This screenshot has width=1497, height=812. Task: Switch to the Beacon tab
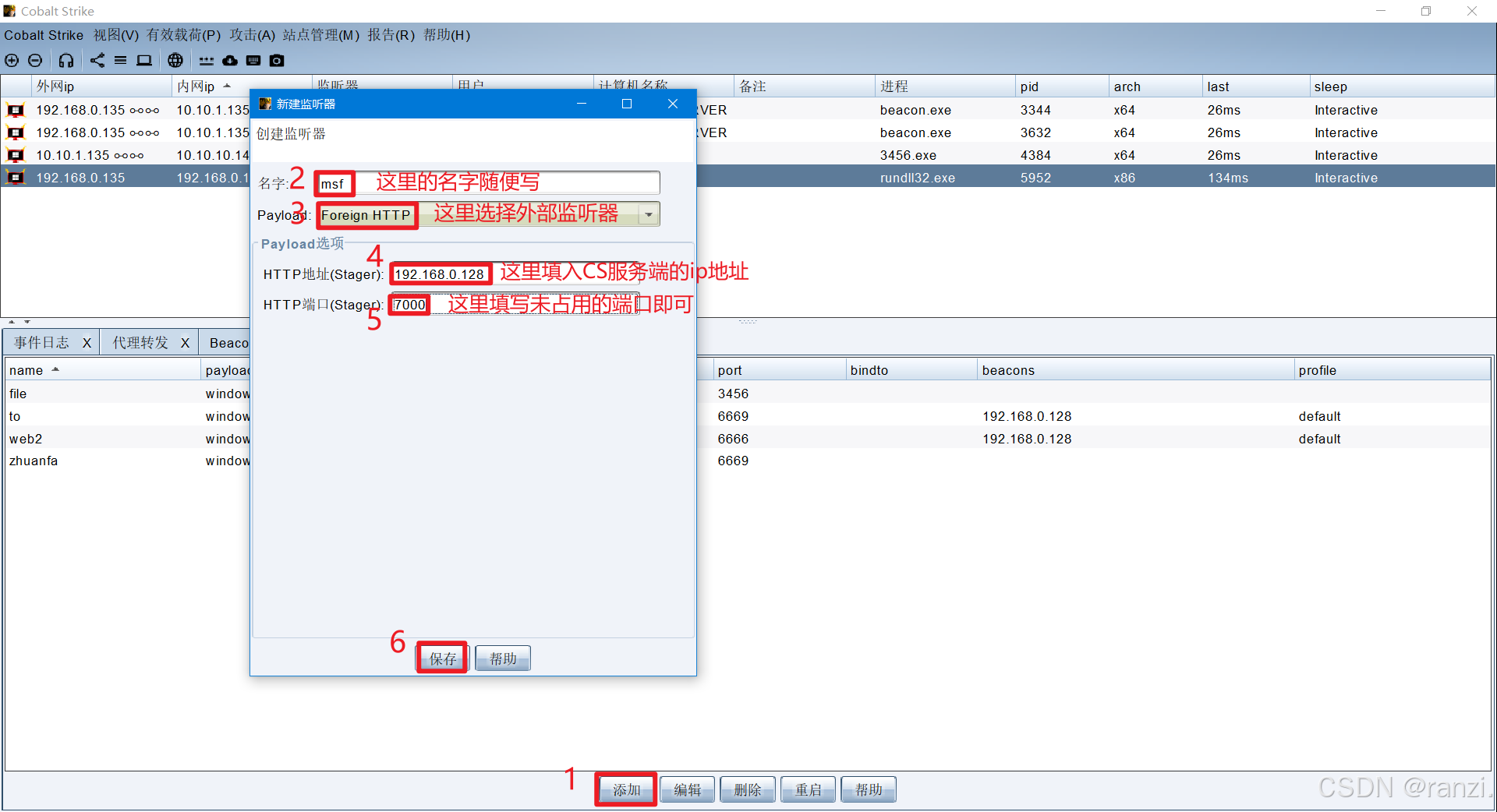pos(228,343)
